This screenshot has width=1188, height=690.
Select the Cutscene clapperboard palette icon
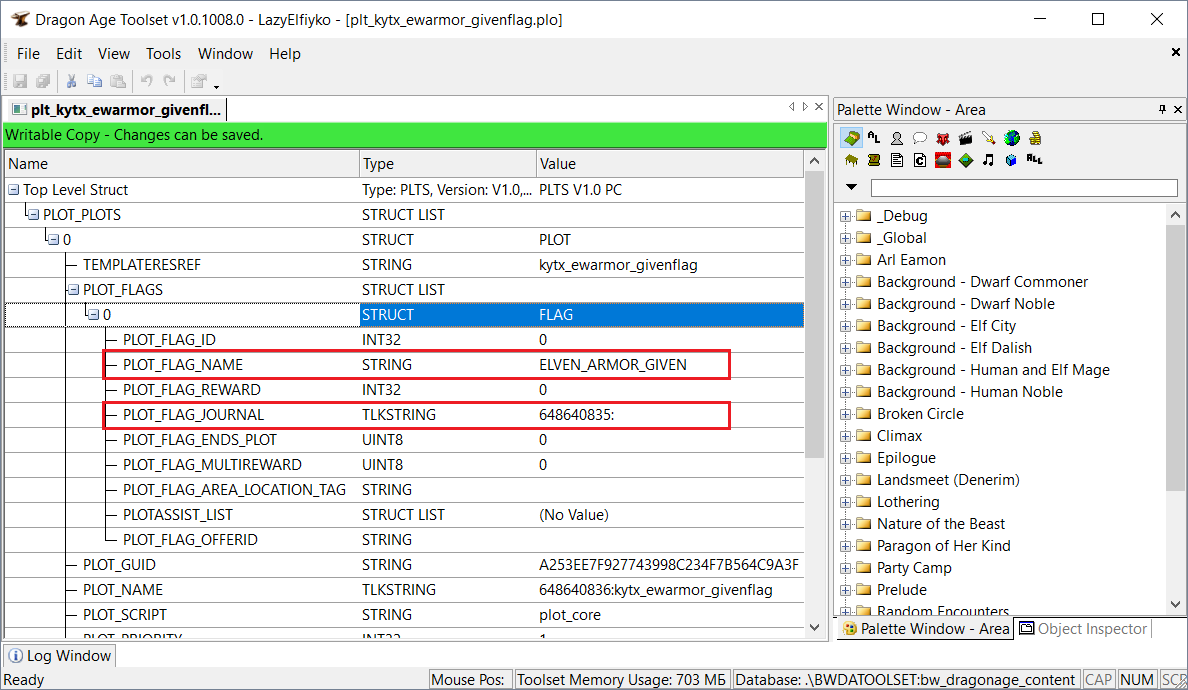pyautogui.click(x=965, y=138)
